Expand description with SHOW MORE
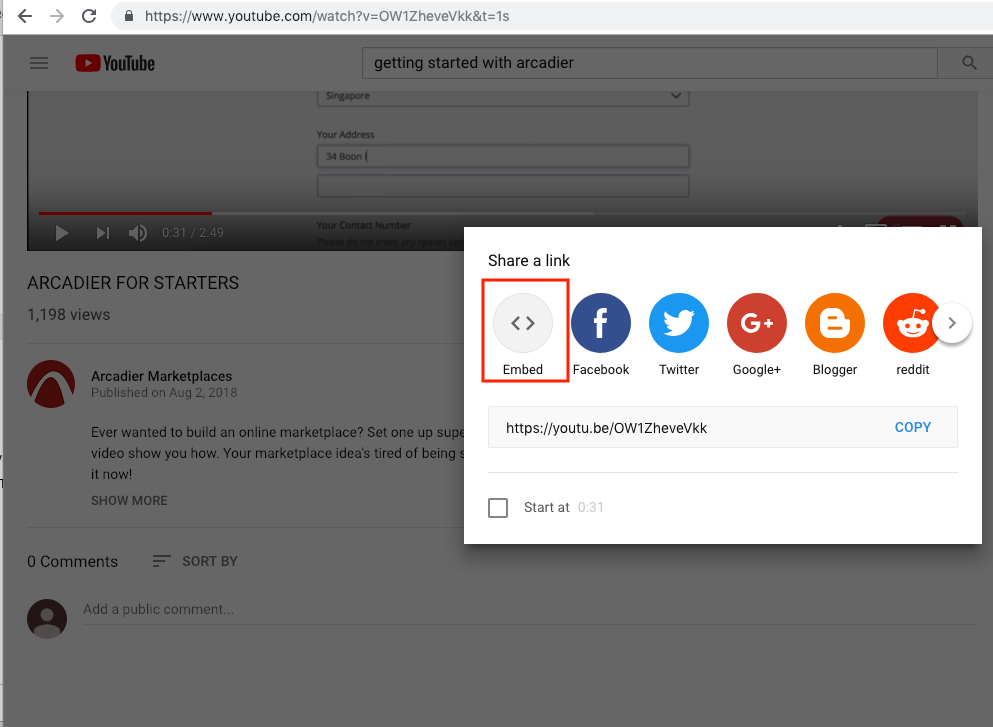Image resolution: width=993 pixels, height=727 pixels. point(129,500)
